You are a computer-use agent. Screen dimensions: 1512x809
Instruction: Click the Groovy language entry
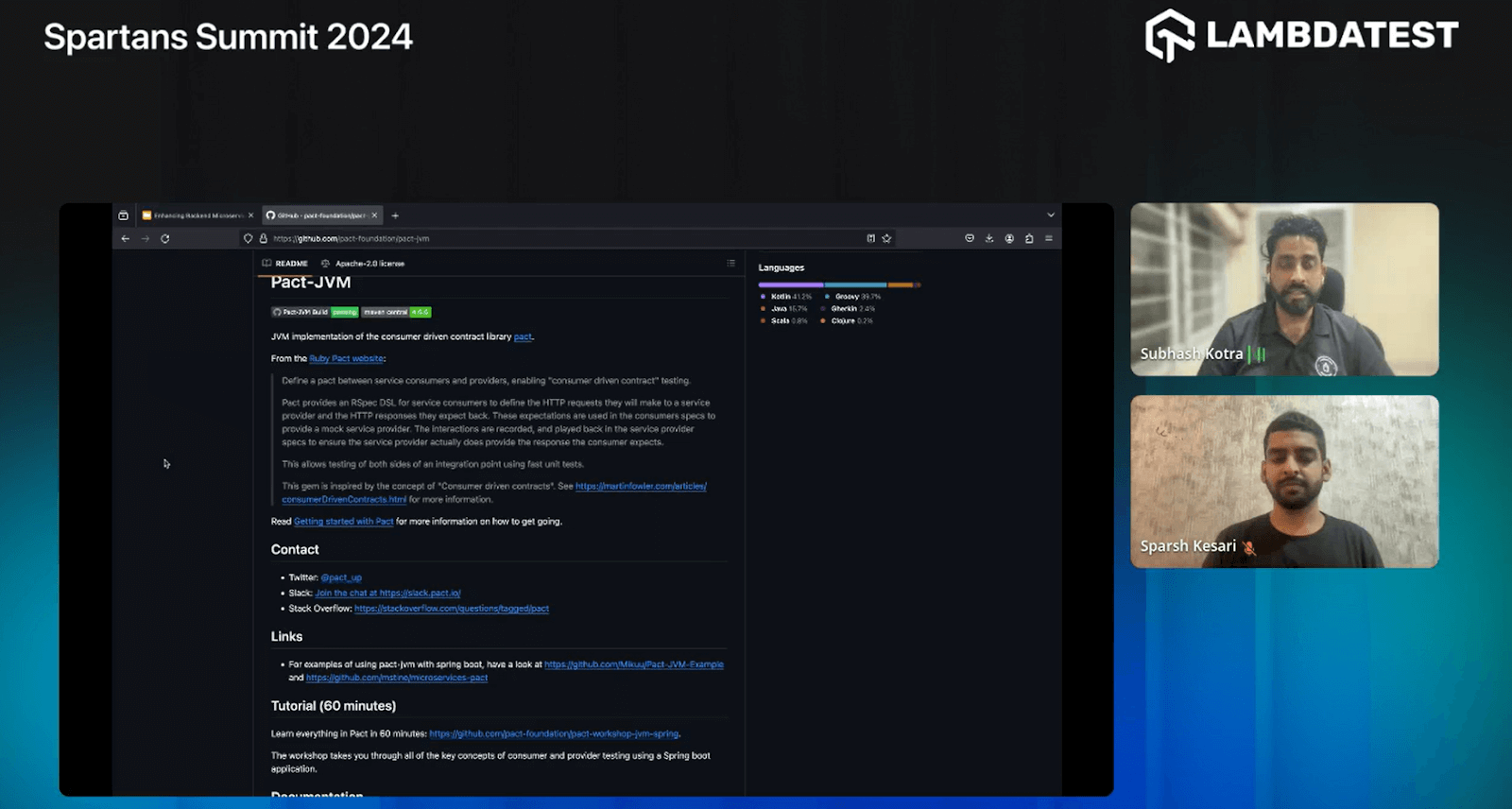pos(852,297)
